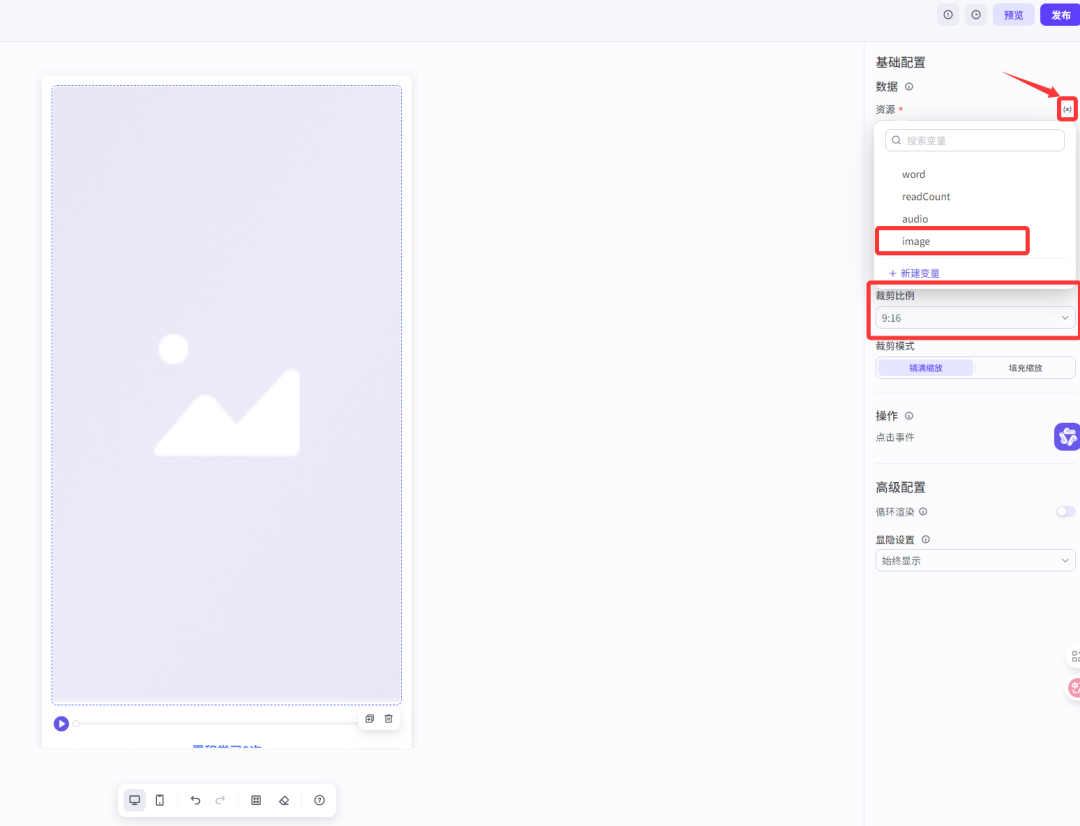Redo the last undone change
Screen dimensions: 1080x826
(220, 800)
